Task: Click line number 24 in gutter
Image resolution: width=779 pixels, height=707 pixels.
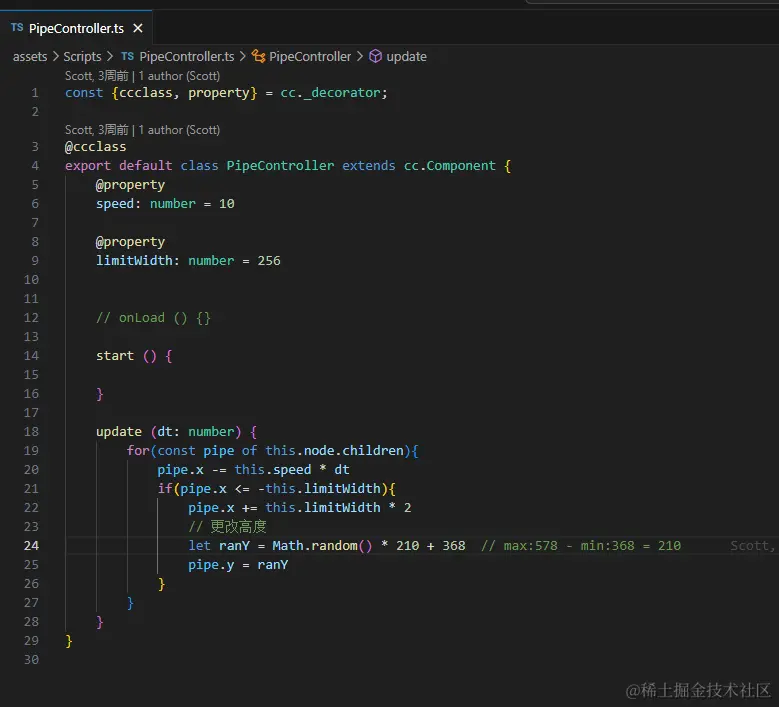Action: (x=31, y=546)
